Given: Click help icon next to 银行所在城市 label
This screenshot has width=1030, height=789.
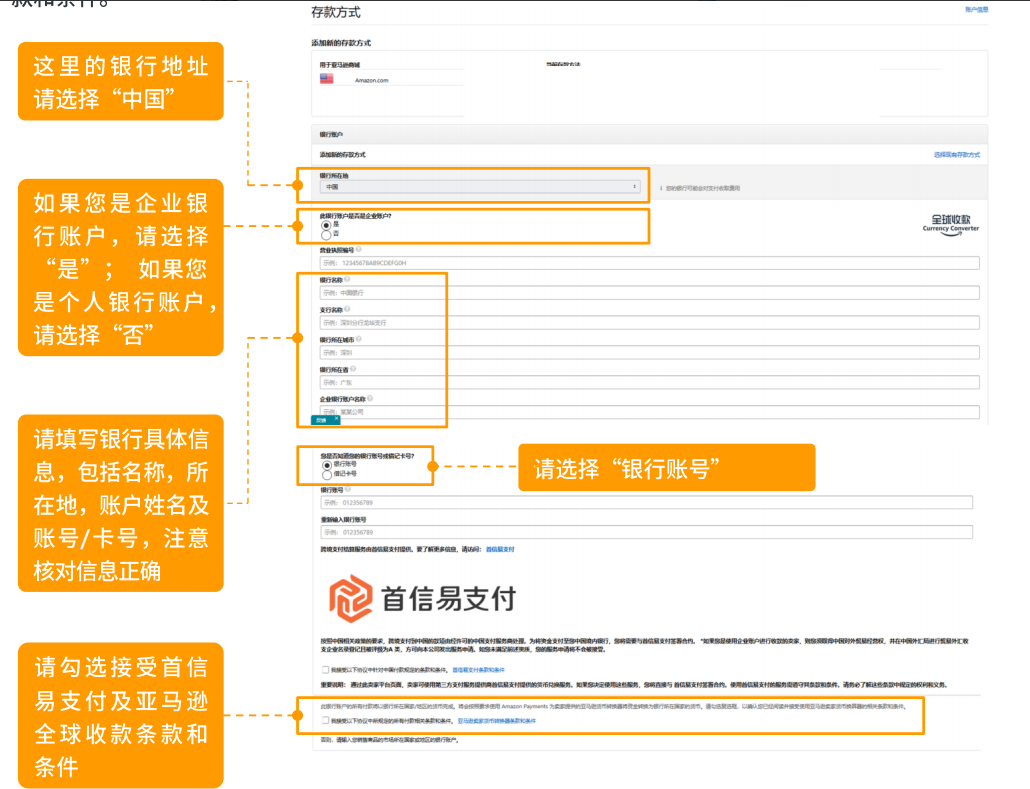Looking at the screenshot, I should tap(358, 340).
